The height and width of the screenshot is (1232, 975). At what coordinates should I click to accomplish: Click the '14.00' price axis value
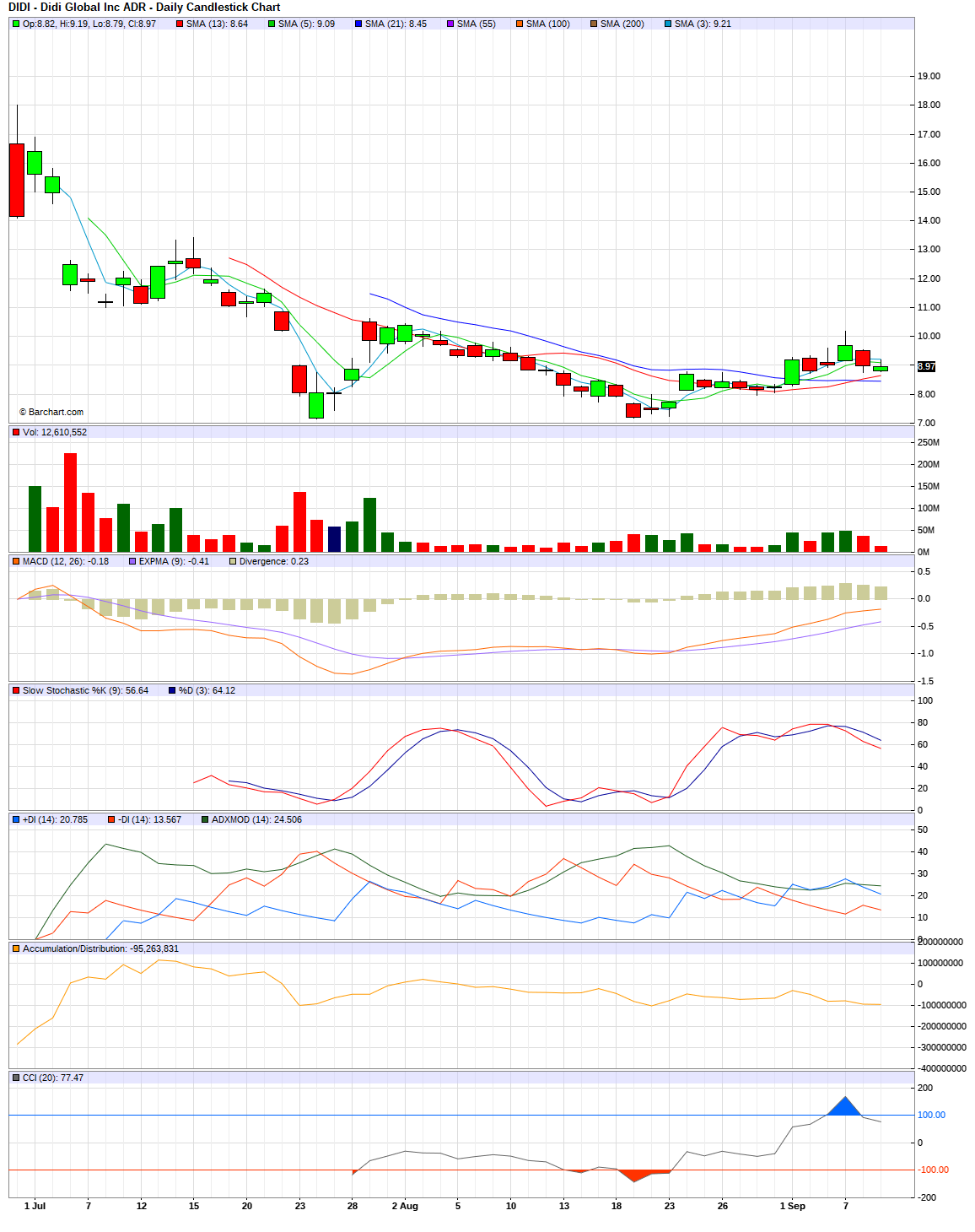929,220
